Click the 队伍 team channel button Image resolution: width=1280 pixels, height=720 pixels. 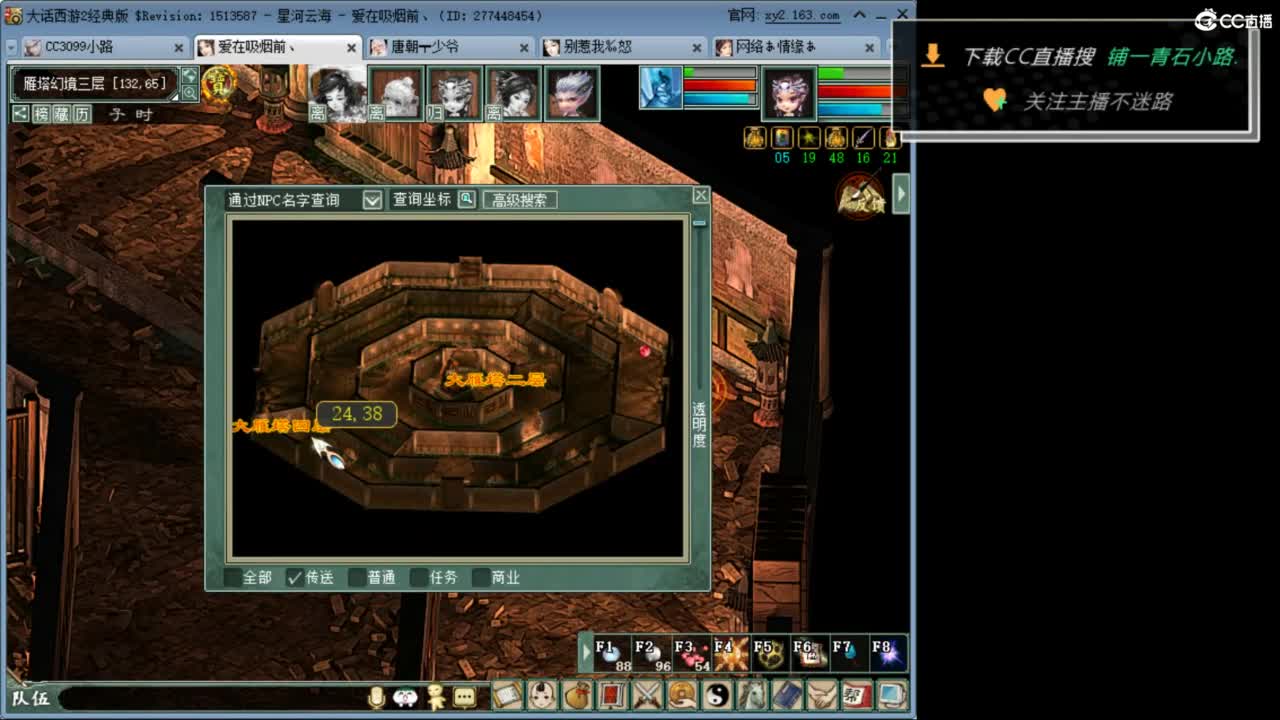(30, 698)
